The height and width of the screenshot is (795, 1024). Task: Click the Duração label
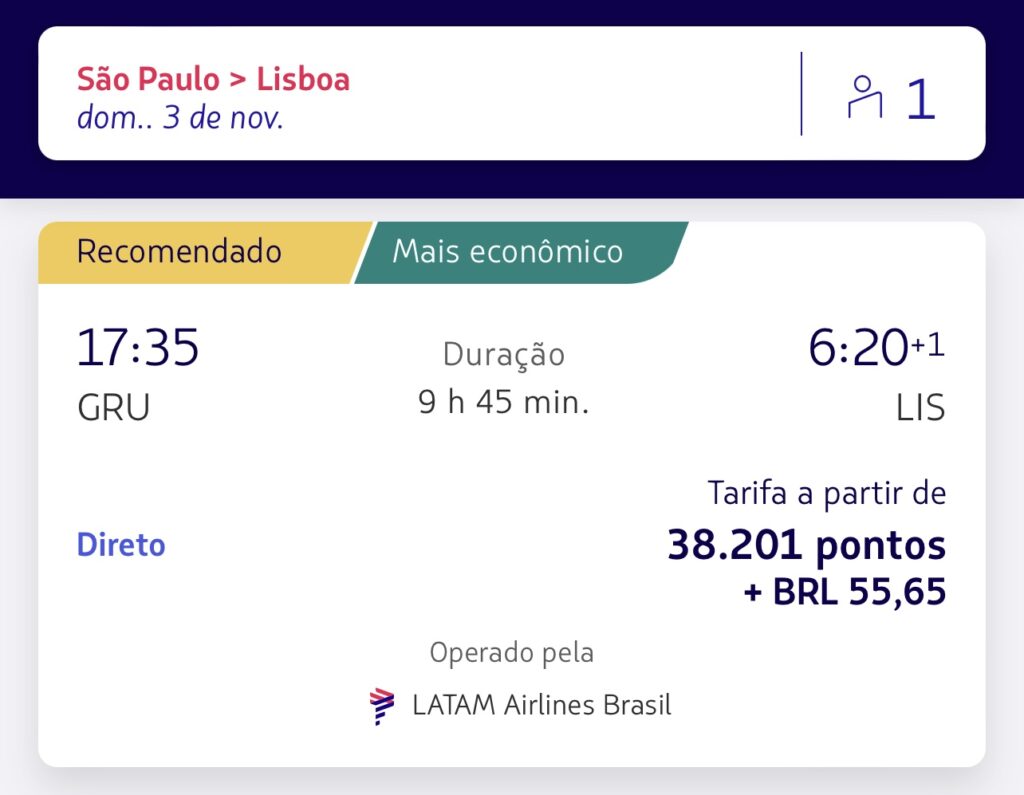pos(504,355)
